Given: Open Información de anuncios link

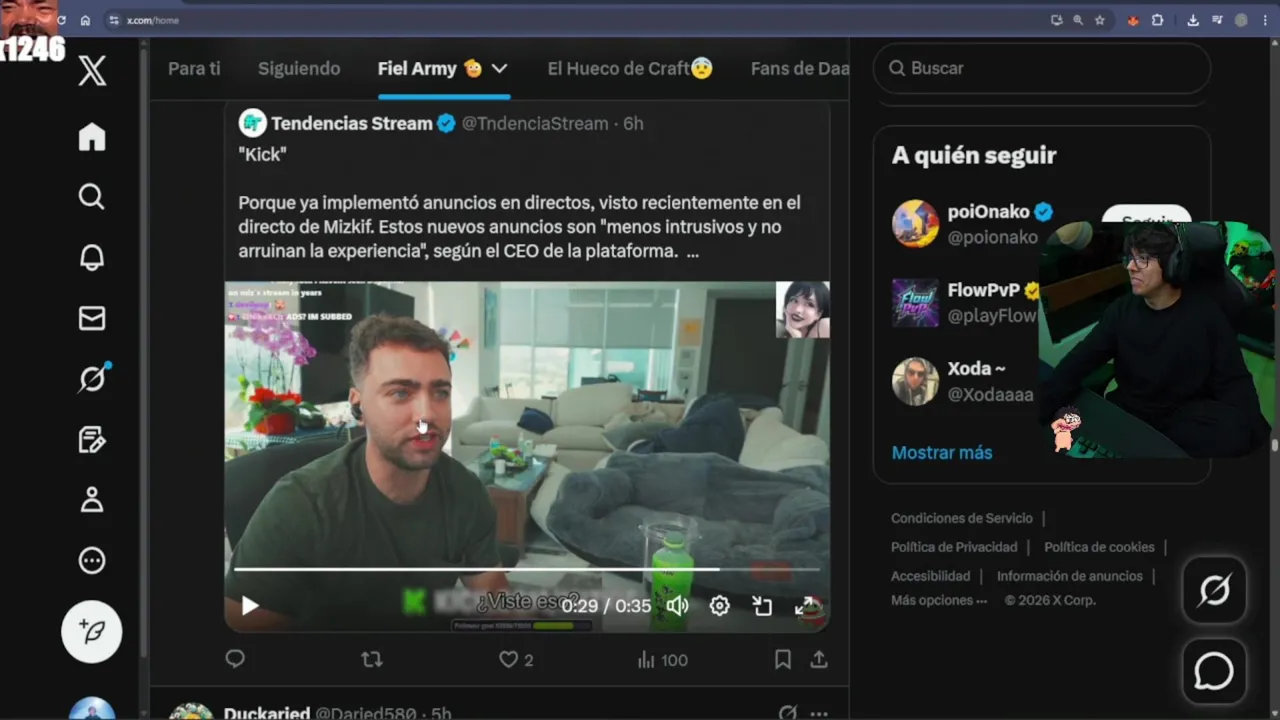Looking at the screenshot, I should (1069, 576).
